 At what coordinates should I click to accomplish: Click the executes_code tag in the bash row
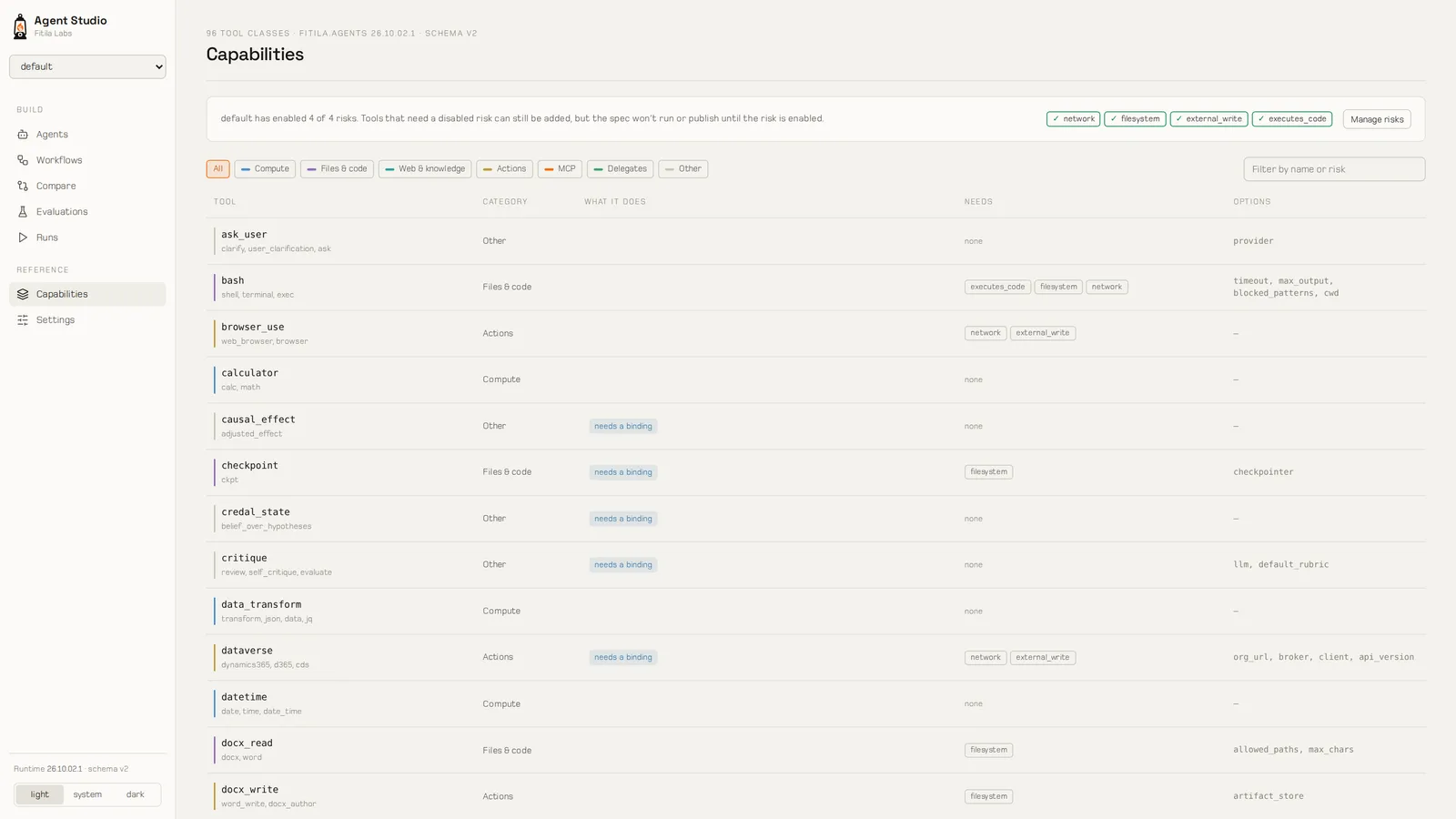[997, 287]
